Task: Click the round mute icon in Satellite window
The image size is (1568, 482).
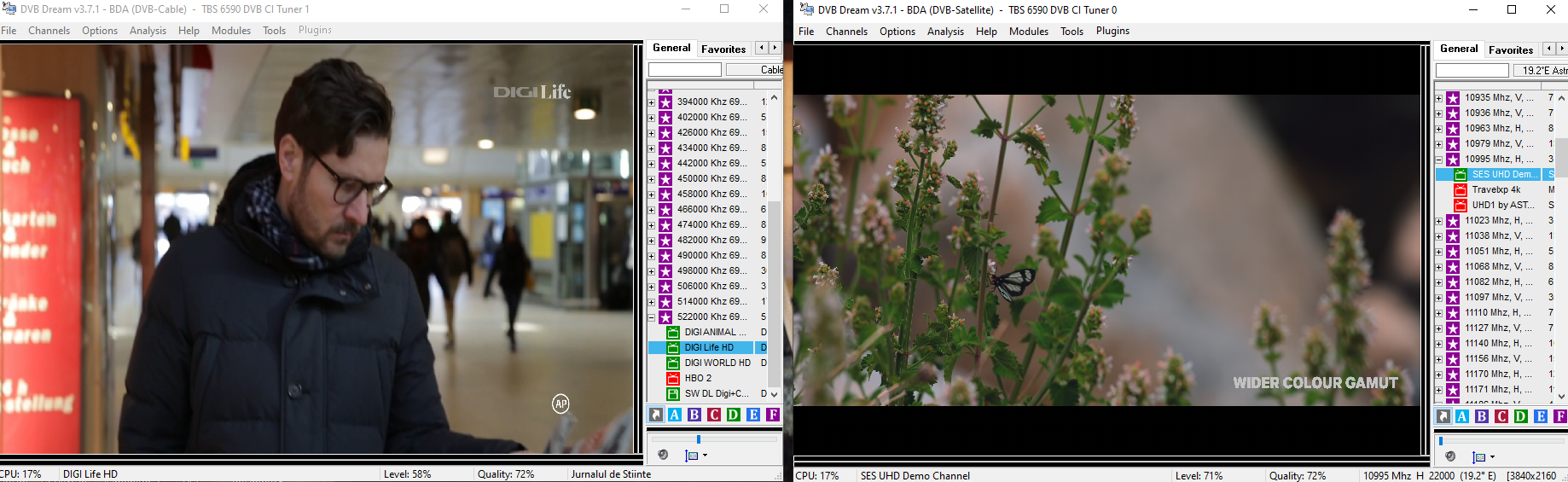Action: tap(1450, 456)
